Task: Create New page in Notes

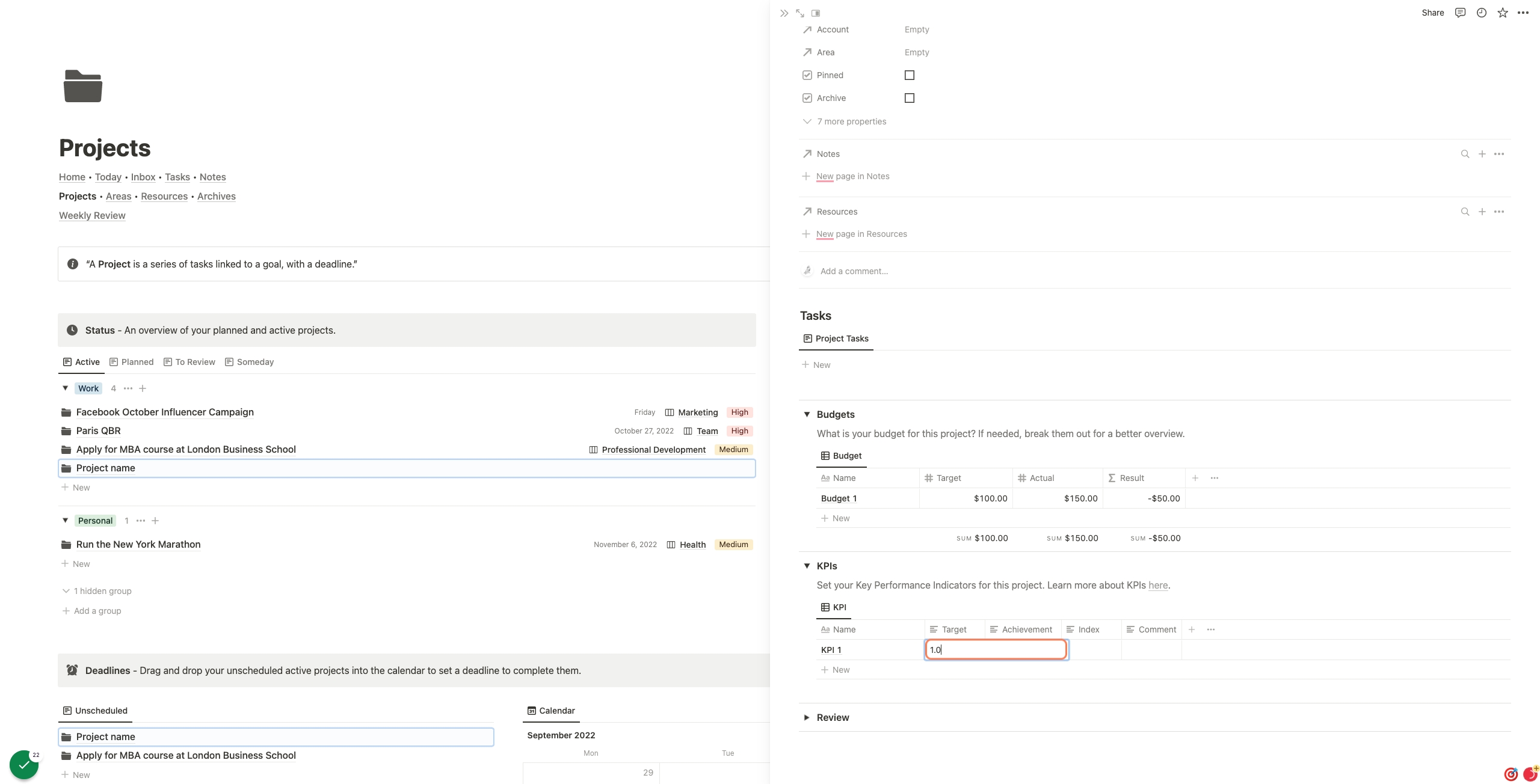Action: coord(846,176)
